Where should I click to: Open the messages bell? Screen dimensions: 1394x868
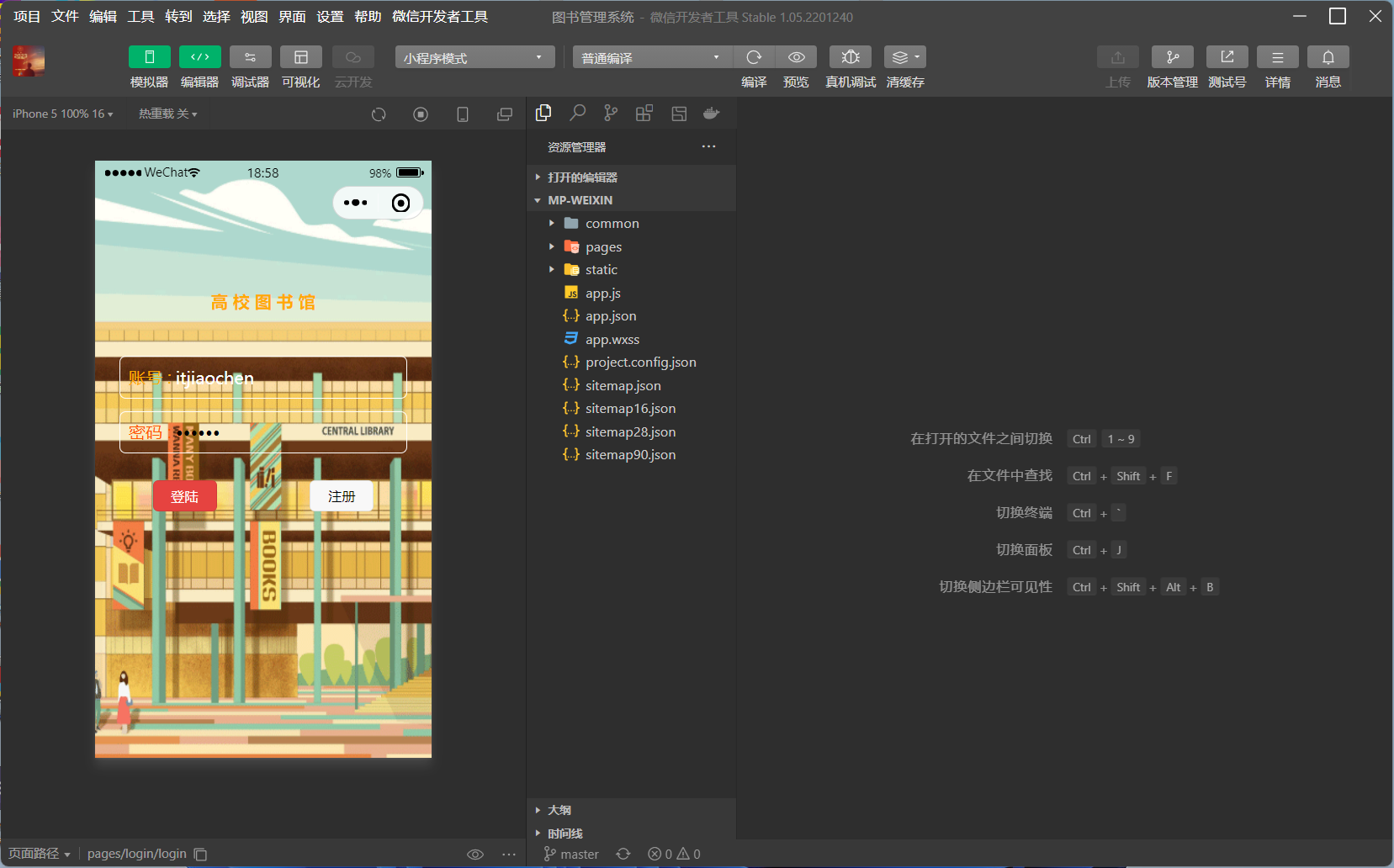click(x=1328, y=57)
